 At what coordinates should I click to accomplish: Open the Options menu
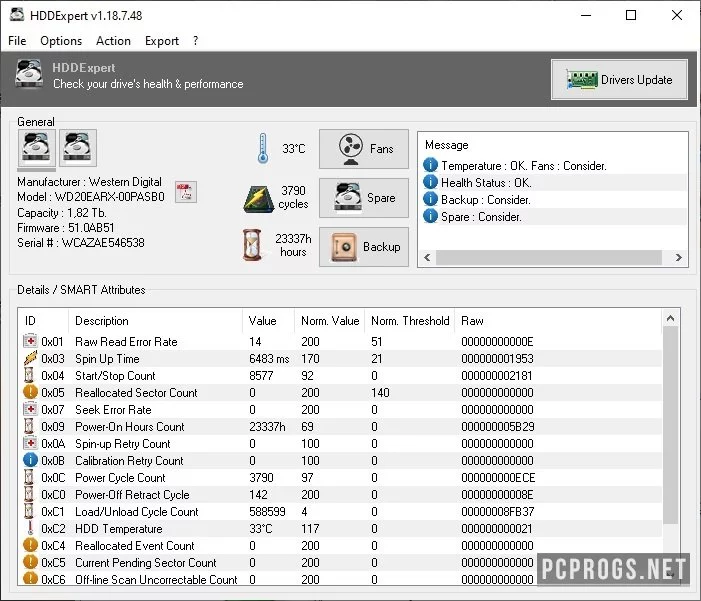(x=61, y=41)
